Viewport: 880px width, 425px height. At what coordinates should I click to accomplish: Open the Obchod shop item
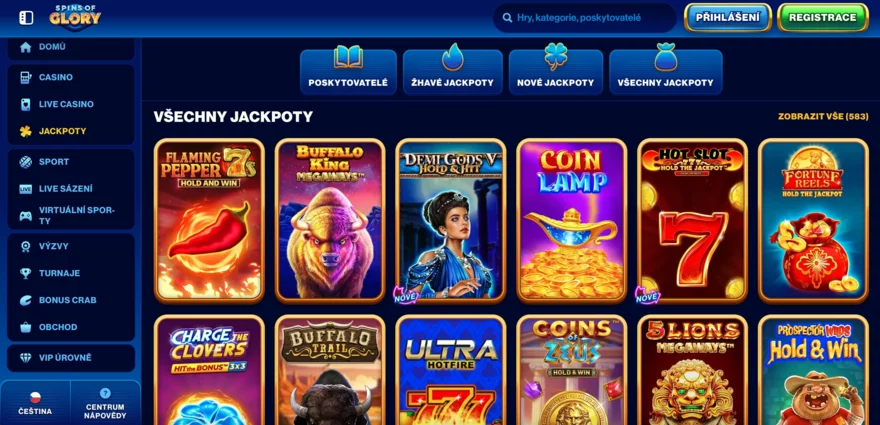pyautogui.click(x=71, y=327)
